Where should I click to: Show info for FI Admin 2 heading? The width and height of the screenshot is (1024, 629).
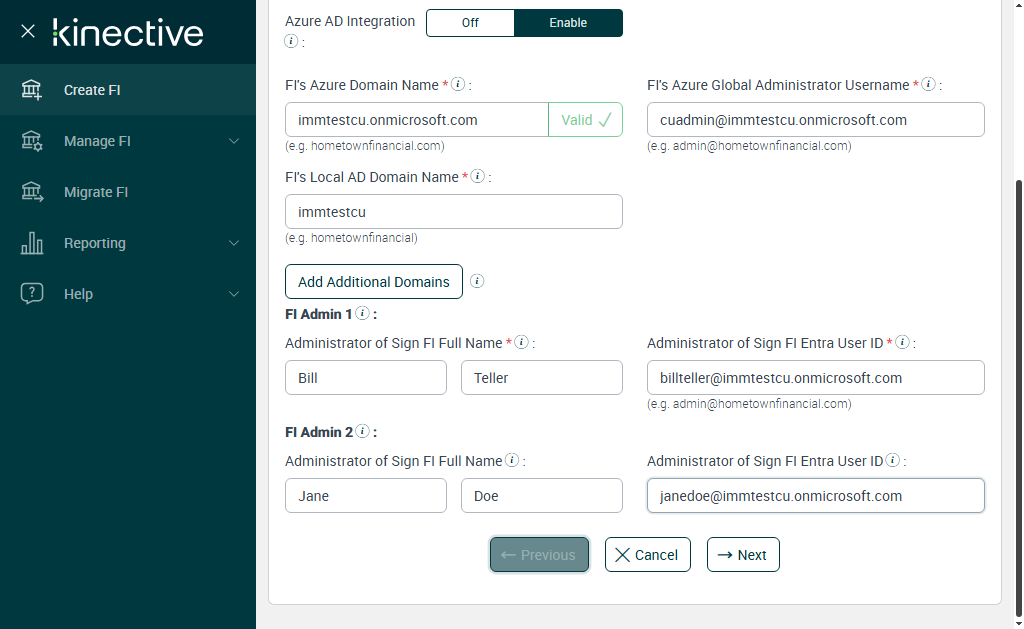362,431
